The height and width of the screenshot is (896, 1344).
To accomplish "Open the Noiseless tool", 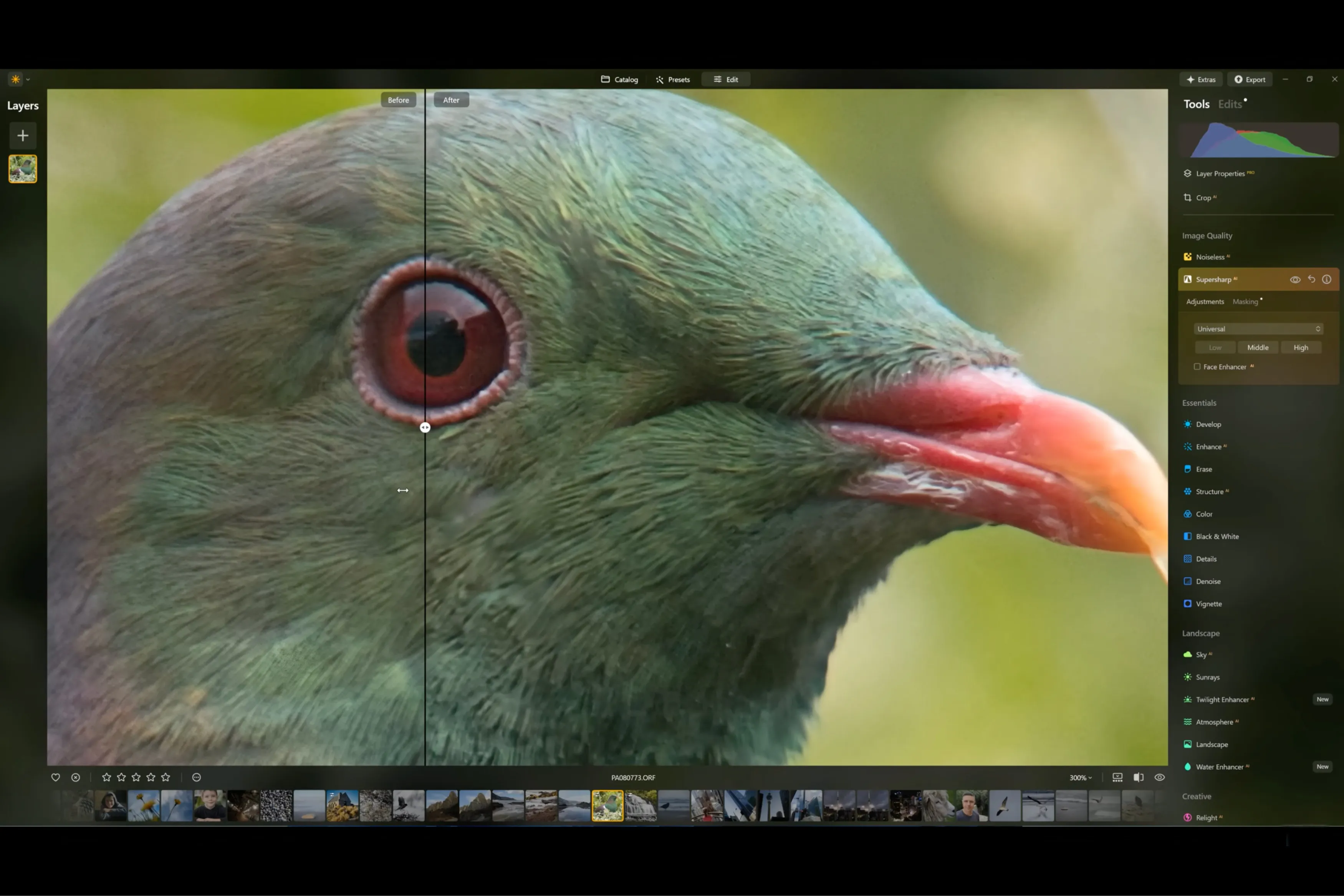I will [x=1210, y=257].
